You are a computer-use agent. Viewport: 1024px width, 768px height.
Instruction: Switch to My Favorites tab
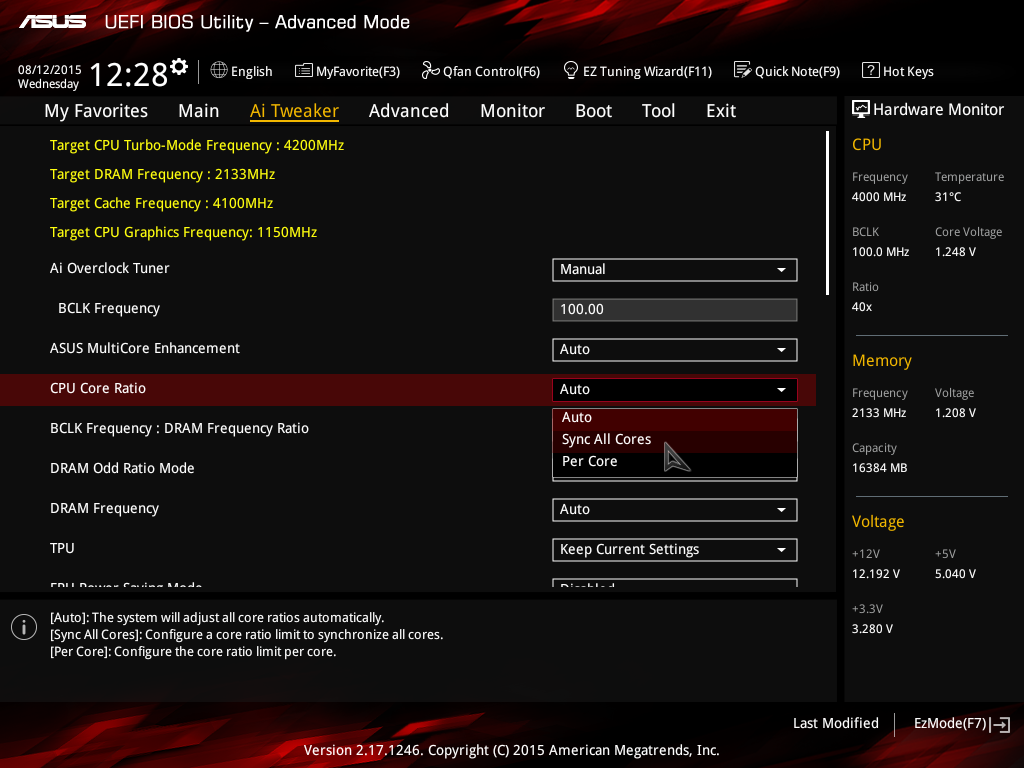tap(96, 111)
